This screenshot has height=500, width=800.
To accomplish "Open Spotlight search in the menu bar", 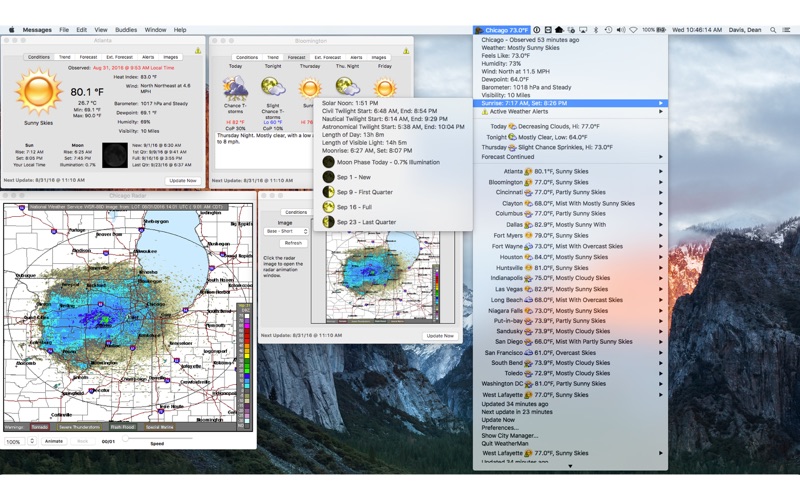I will [773, 30].
